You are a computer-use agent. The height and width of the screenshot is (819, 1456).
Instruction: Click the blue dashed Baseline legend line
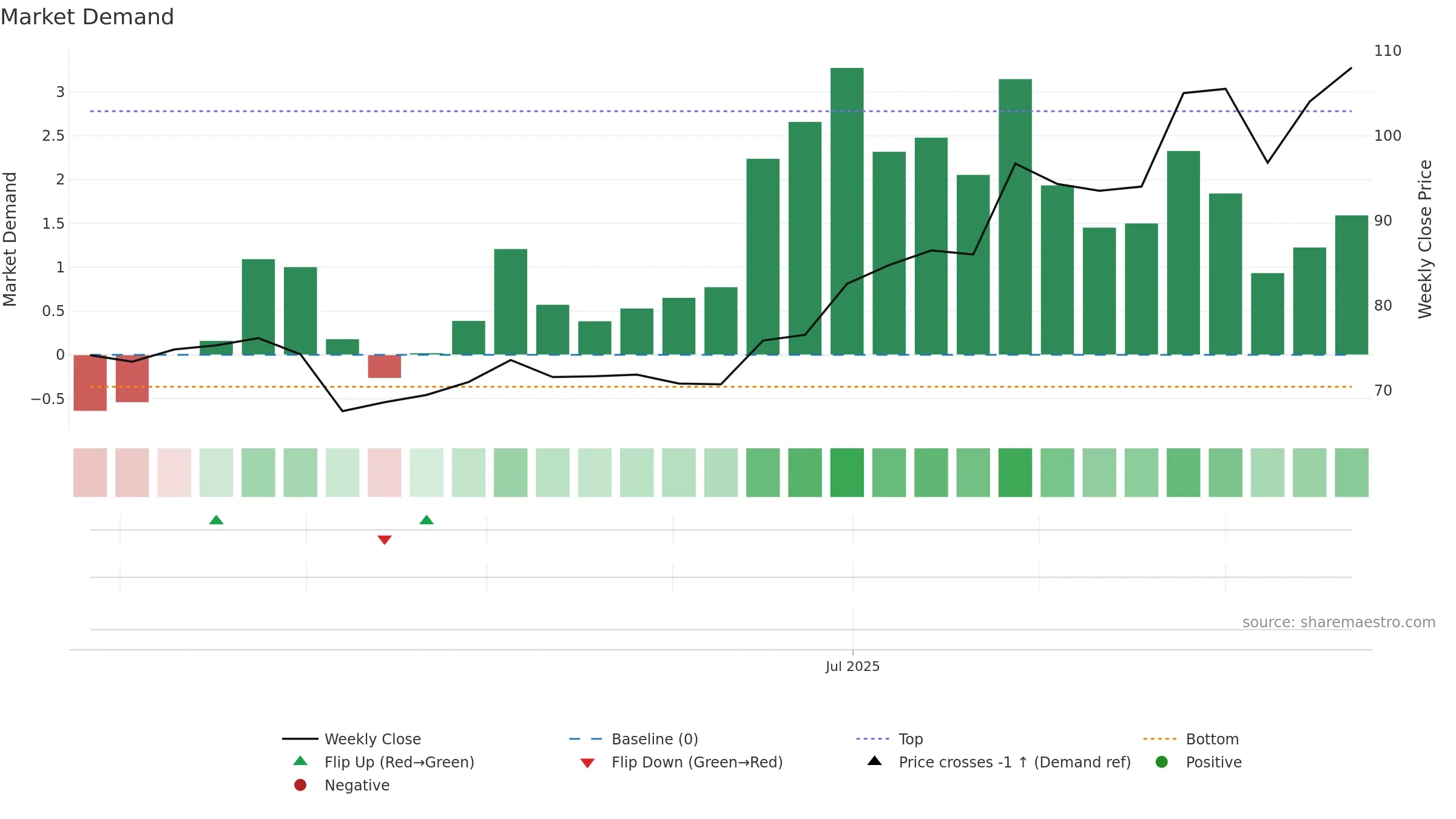click(x=586, y=739)
